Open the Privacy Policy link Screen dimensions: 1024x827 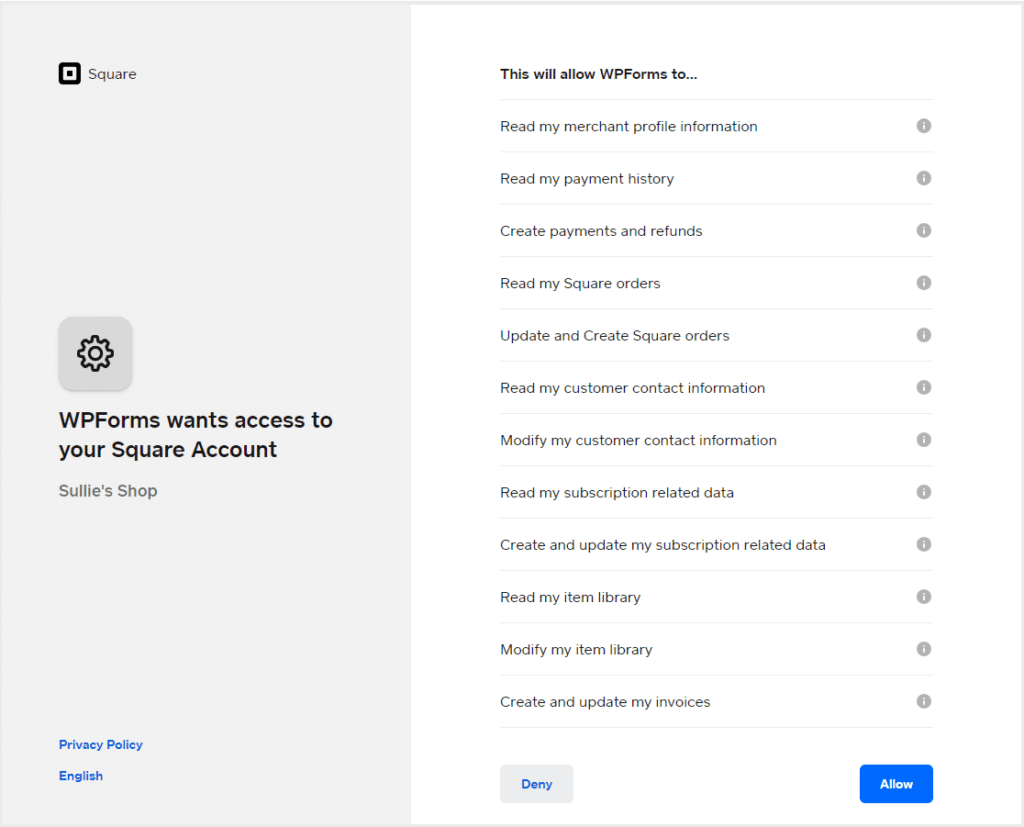pyautogui.click(x=100, y=744)
